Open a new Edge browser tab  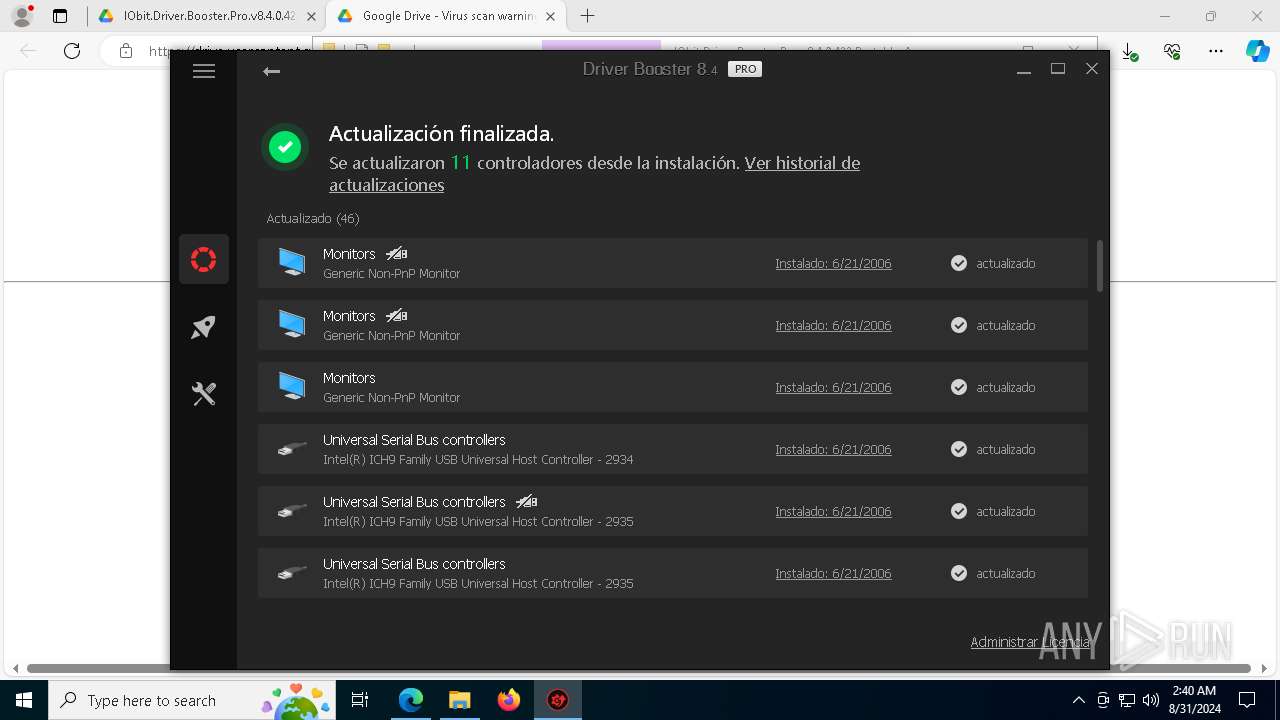pyautogui.click(x=587, y=16)
